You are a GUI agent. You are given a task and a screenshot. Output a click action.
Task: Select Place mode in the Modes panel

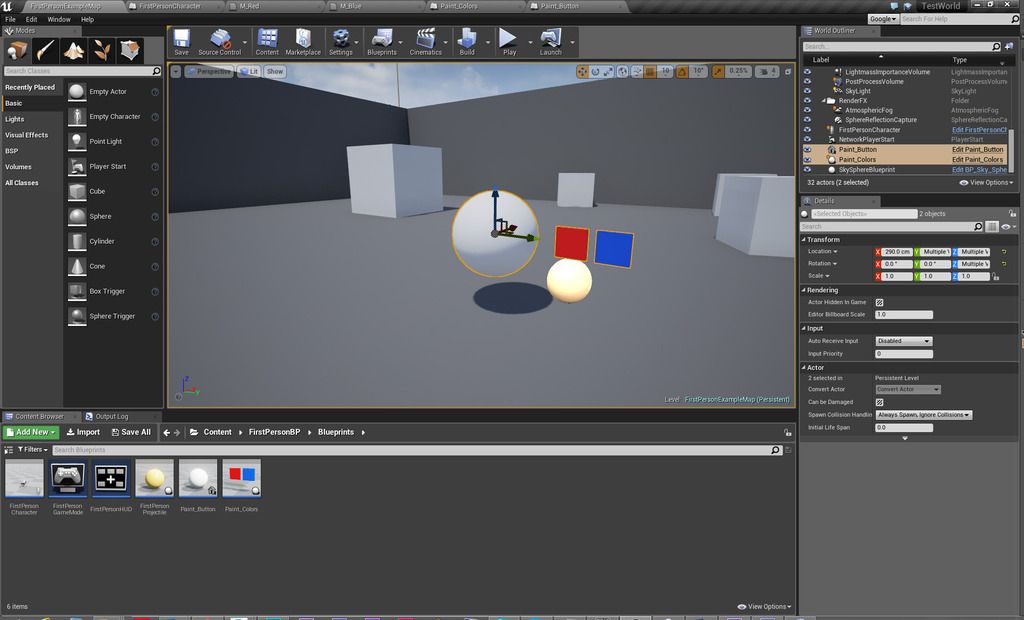coord(17,50)
